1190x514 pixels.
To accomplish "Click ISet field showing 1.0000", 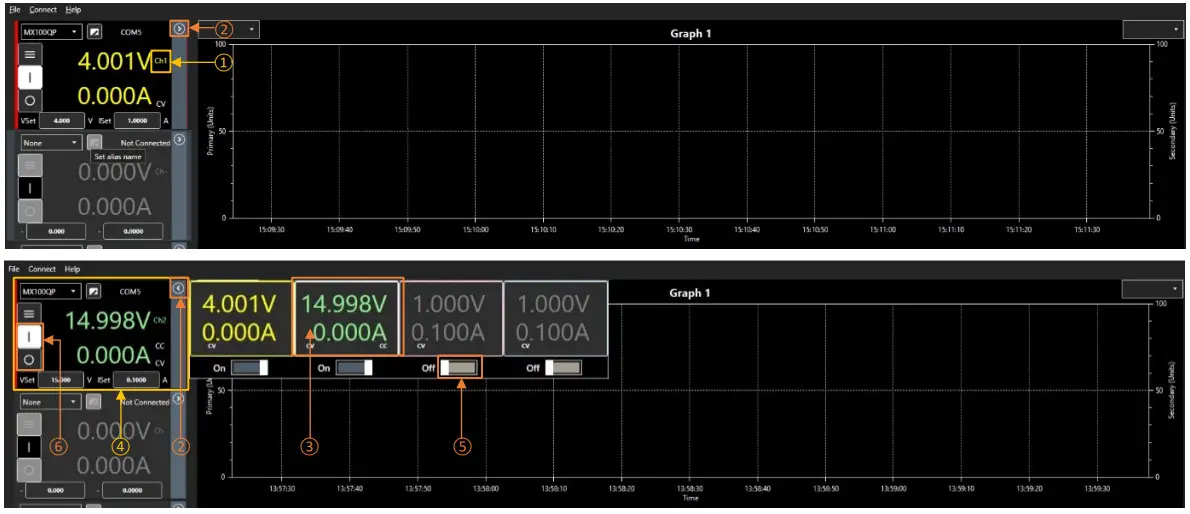I will [x=137, y=120].
